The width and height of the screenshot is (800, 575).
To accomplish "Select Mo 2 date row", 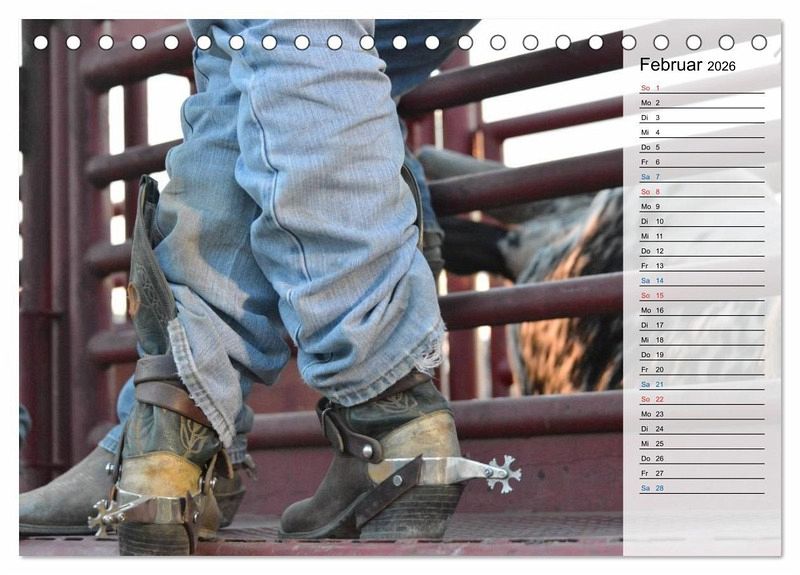I will coord(701,103).
